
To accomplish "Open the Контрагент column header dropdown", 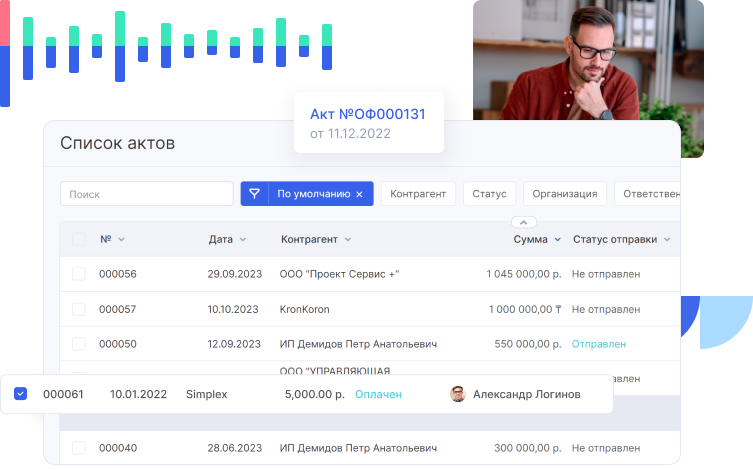I will point(347,240).
